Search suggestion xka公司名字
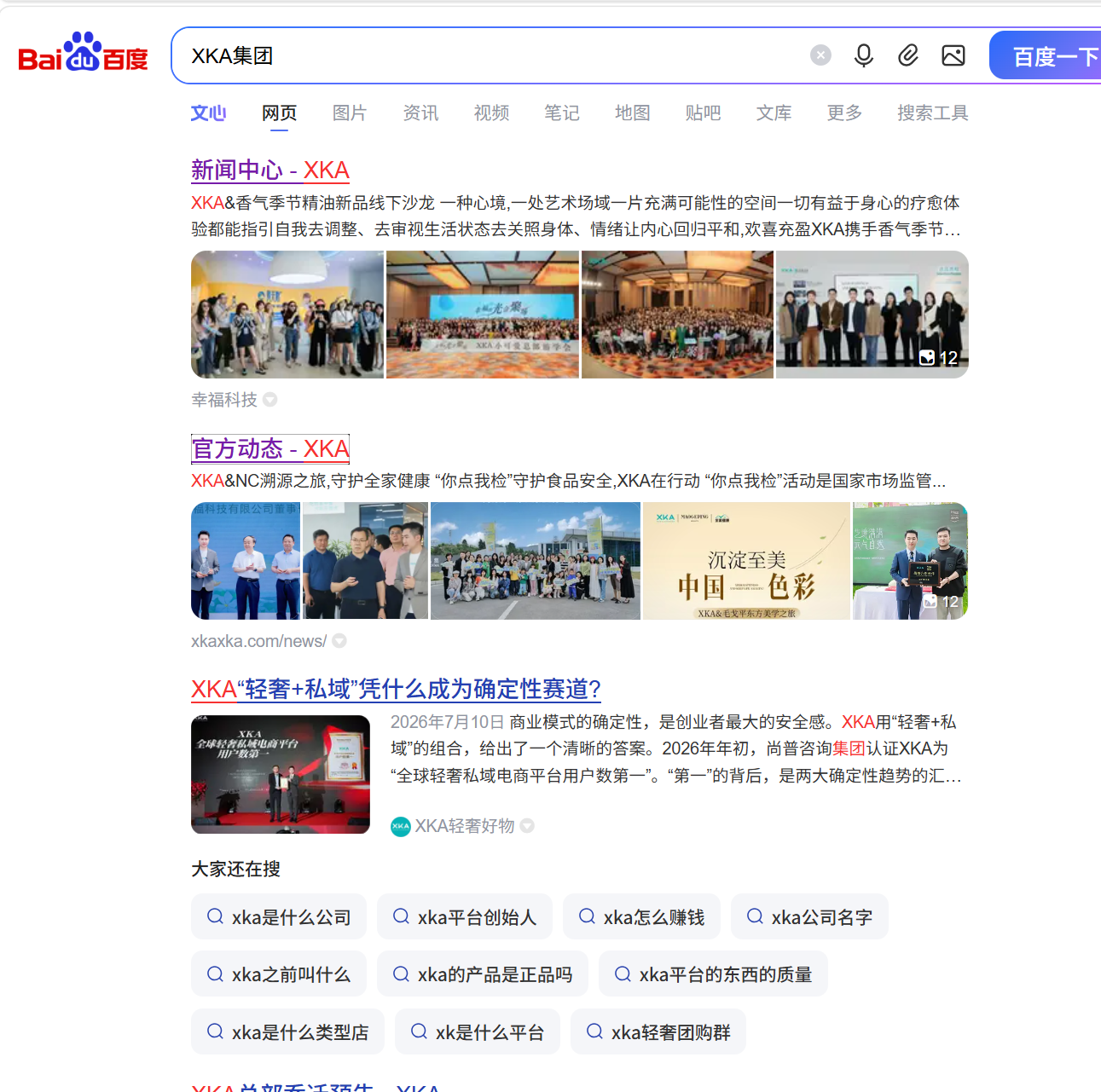The width and height of the screenshot is (1101, 1092). click(810, 917)
